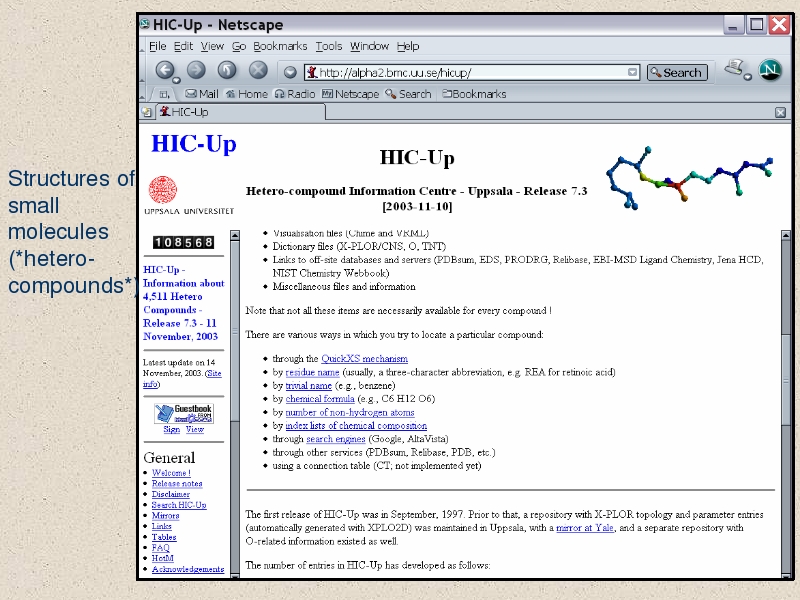The image size is (800, 600).
Task: Open the File menu
Action: click(x=158, y=46)
